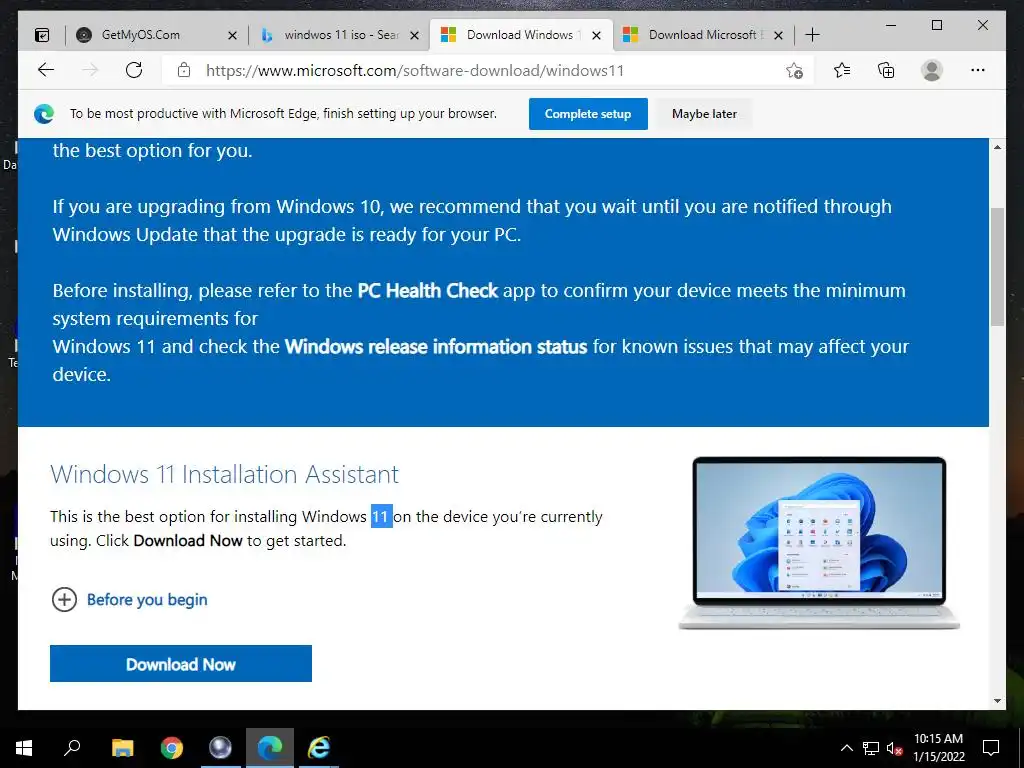Focus the address bar URL
This screenshot has height=768, width=1024.
[415, 71]
